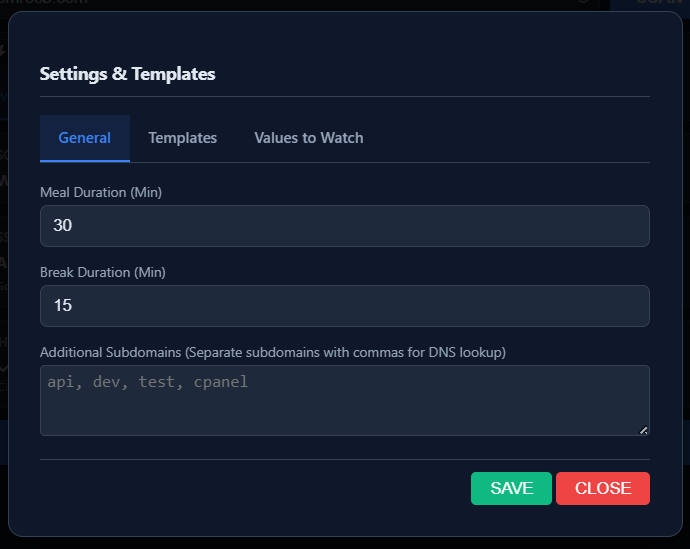Viewport: 690px width, 549px height.
Task: Click the empty footer area left of SAVE
Action: 250,488
